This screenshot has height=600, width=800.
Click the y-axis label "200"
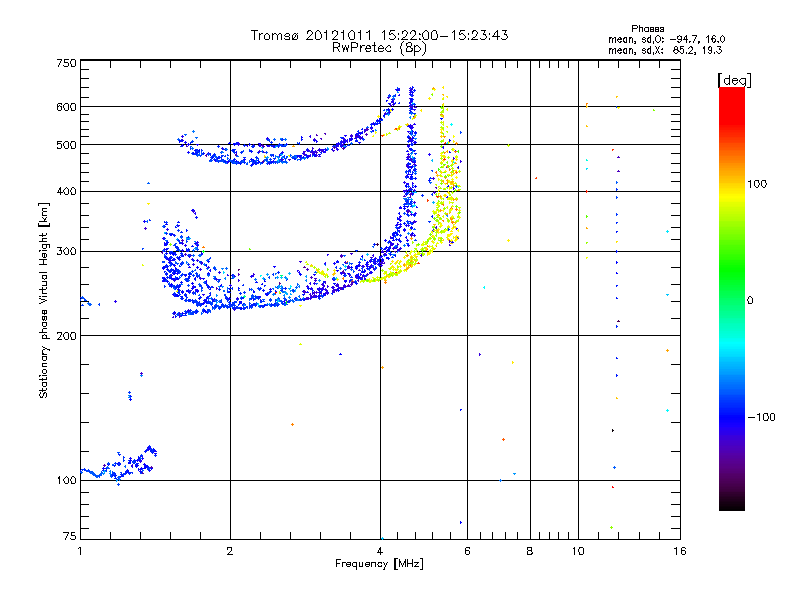click(66, 336)
